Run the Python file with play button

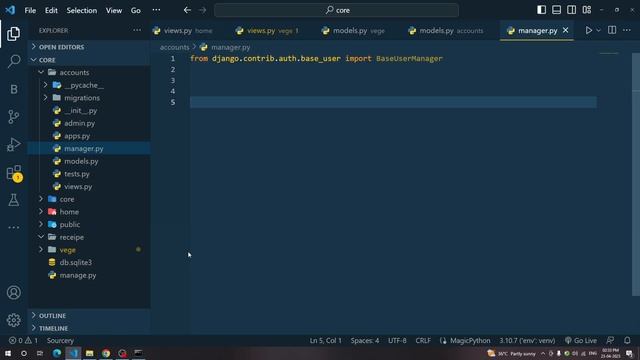tap(589, 30)
